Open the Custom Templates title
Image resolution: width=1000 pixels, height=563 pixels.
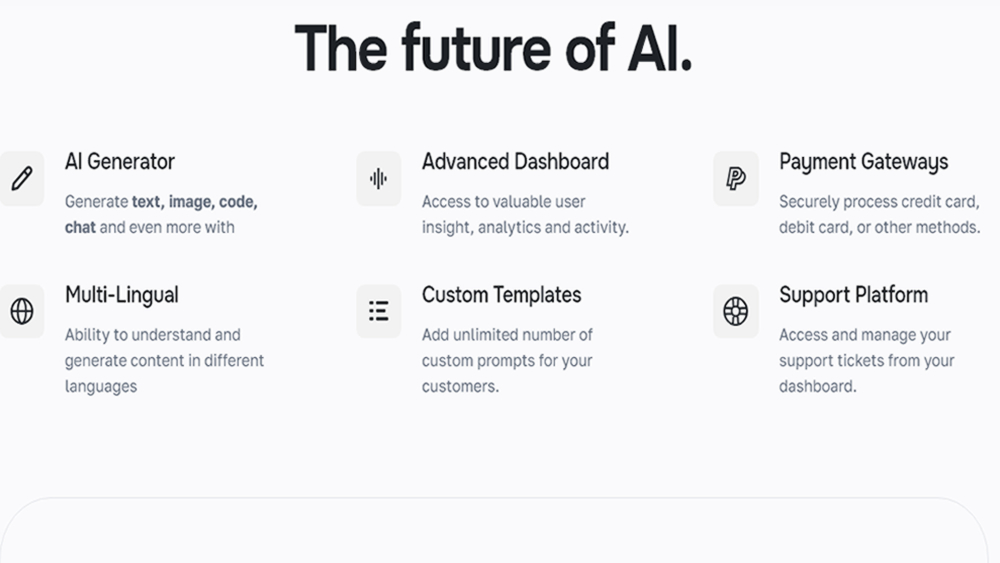(501, 295)
